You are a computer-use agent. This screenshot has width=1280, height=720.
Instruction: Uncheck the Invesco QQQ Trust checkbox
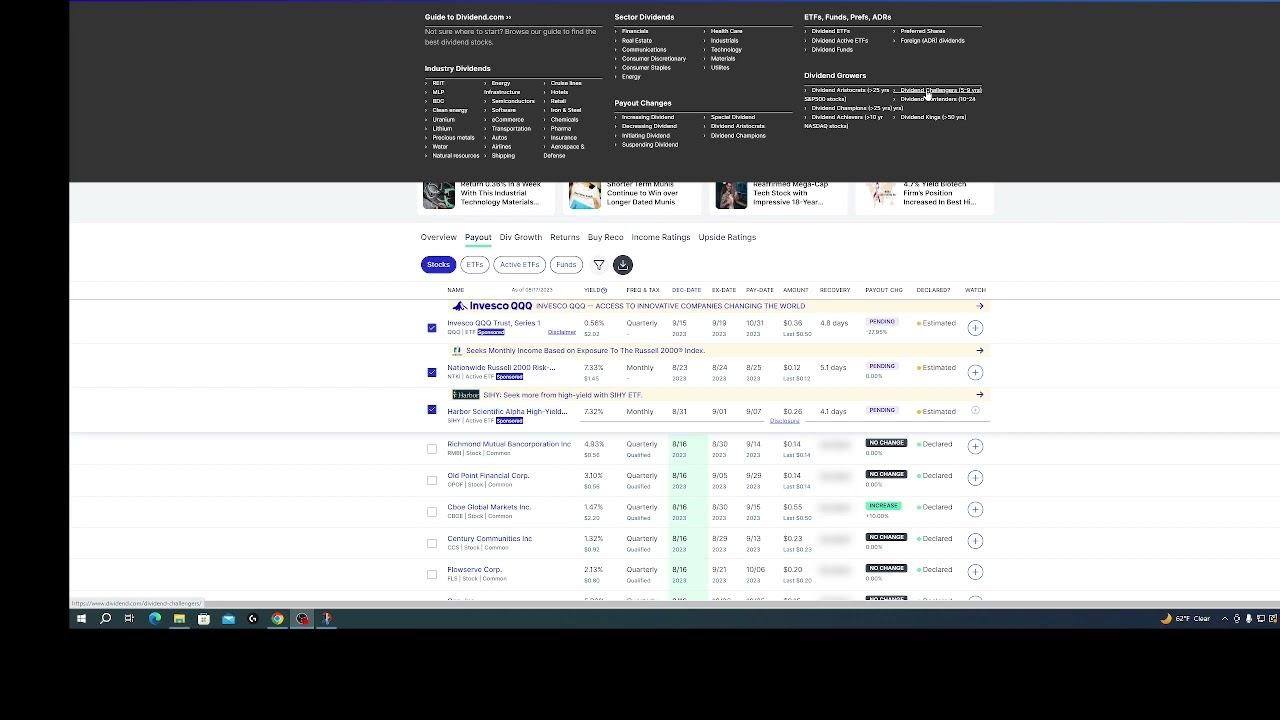(x=432, y=328)
